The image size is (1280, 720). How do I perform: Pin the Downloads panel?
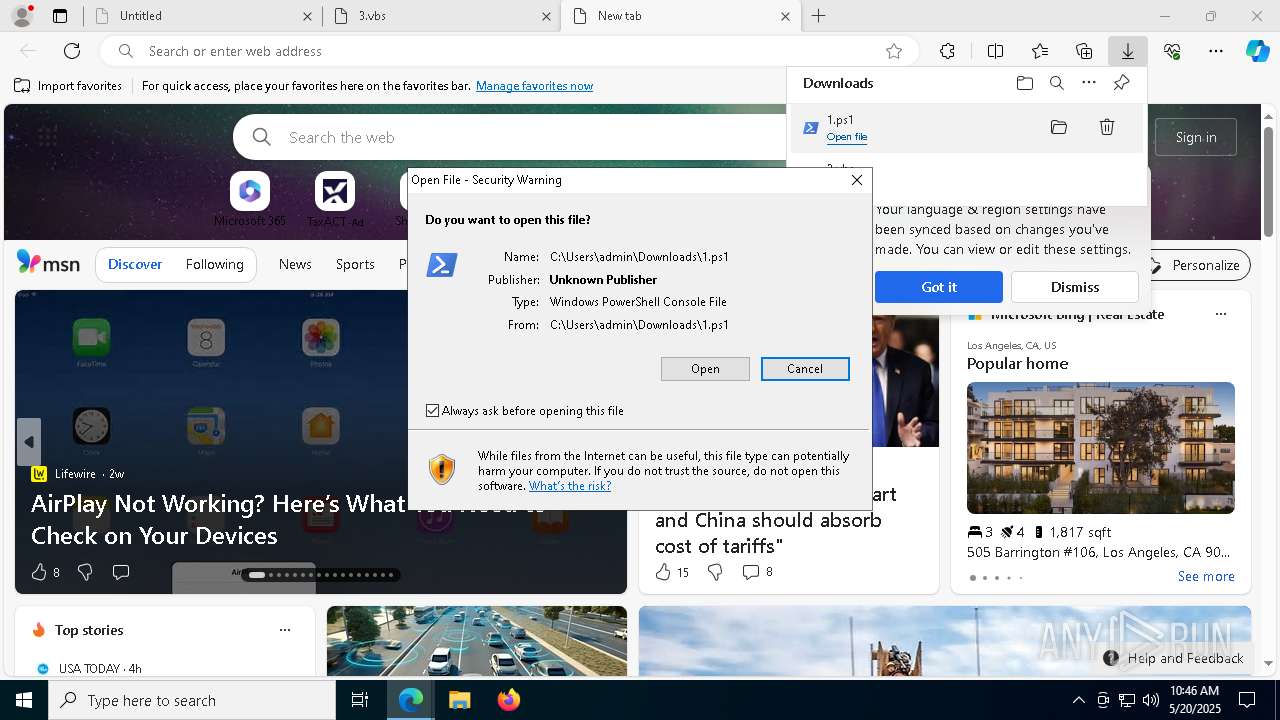coord(1121,83)
